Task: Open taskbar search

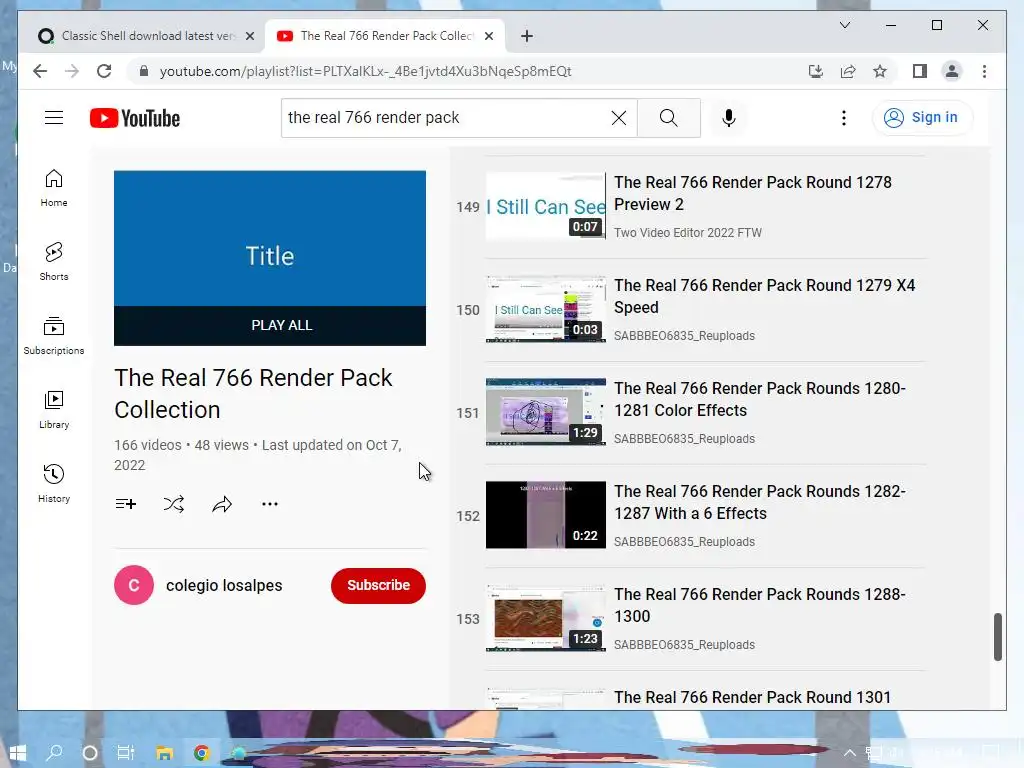Action: pos(54,753)
